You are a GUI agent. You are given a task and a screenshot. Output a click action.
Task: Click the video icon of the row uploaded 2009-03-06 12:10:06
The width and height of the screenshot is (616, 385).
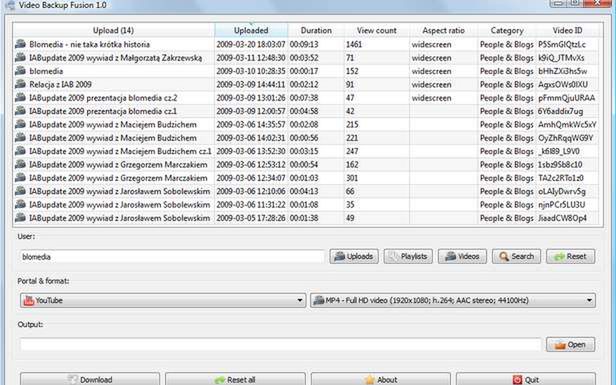pos(20,191)
